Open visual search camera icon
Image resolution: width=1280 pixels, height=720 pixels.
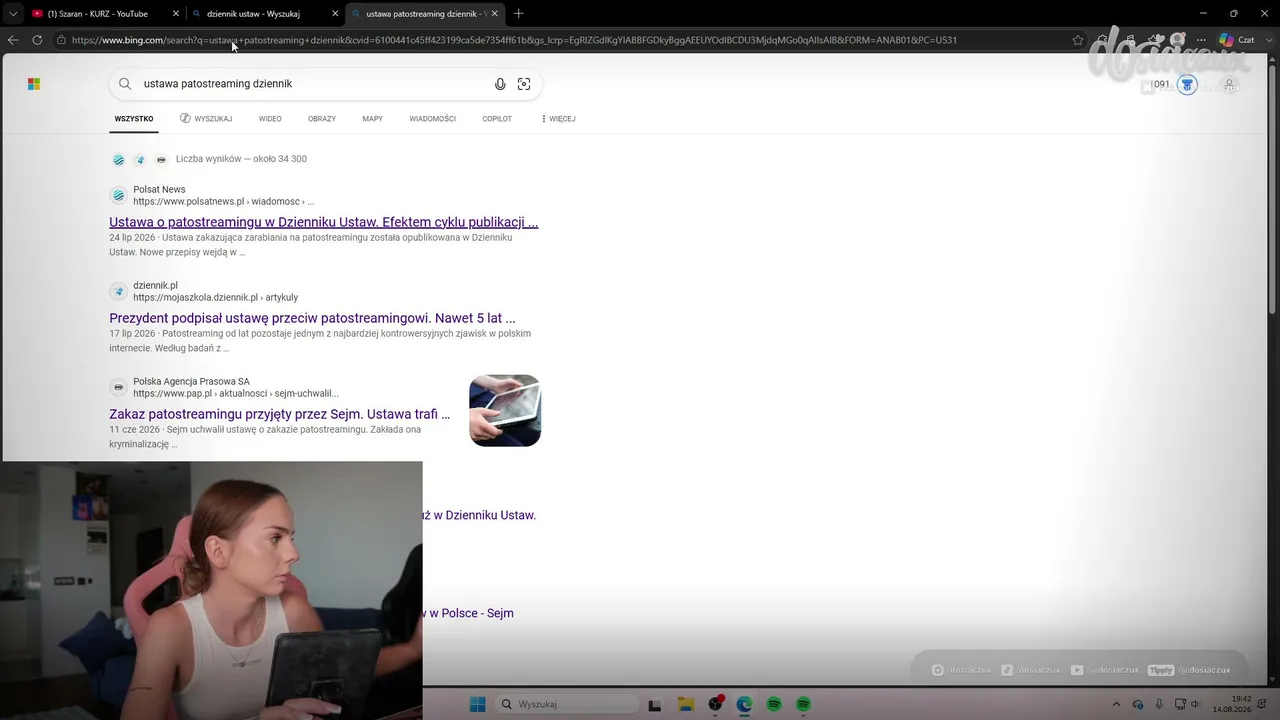pos(524,84)
